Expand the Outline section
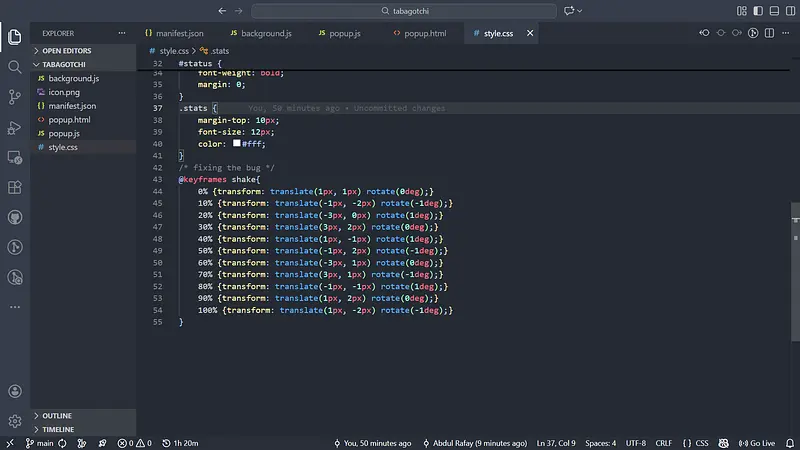Screen dimensions: 800x450 (x=56, y=415)
